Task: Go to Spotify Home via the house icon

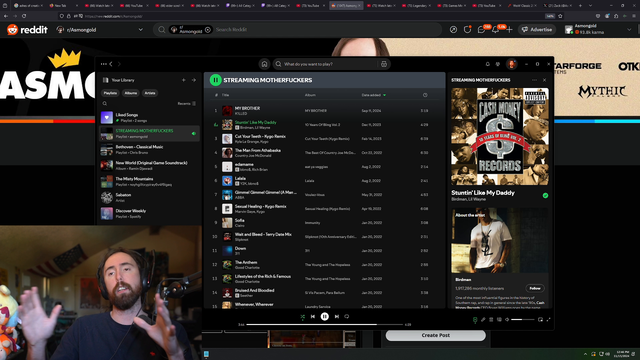Action: coord(264,64)
